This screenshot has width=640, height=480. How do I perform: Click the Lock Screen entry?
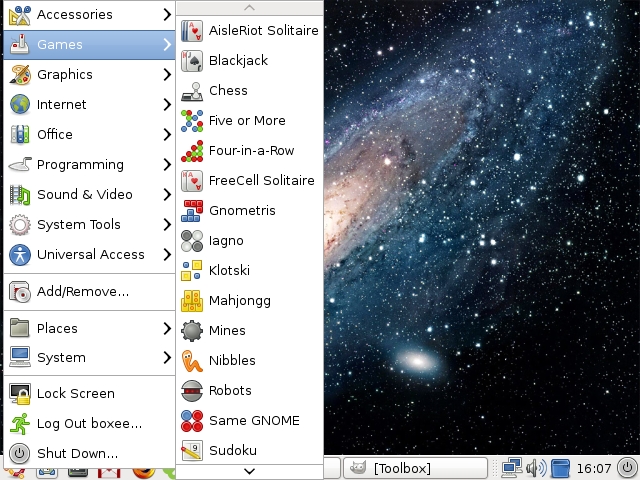tap(89, 393)
